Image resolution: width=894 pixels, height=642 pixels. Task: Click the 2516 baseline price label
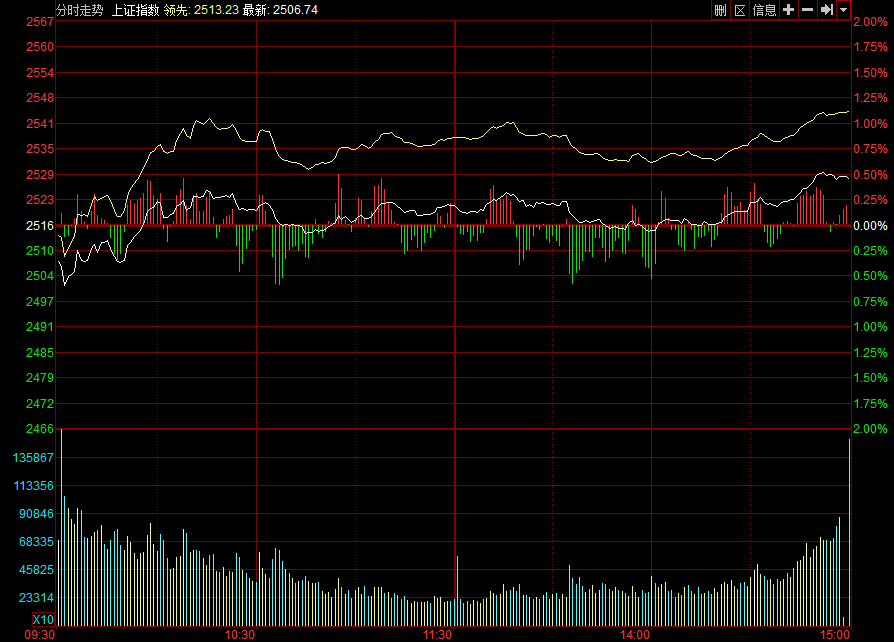tap(40, 226)
